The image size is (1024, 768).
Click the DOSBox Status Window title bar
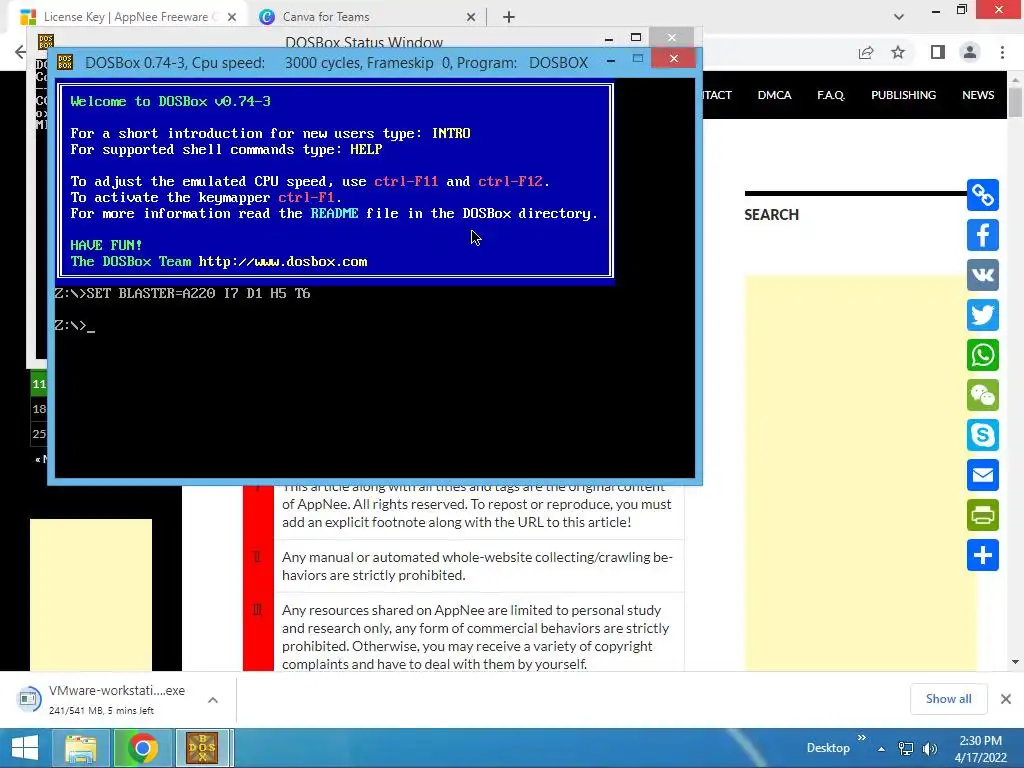(x=364, y=42)
